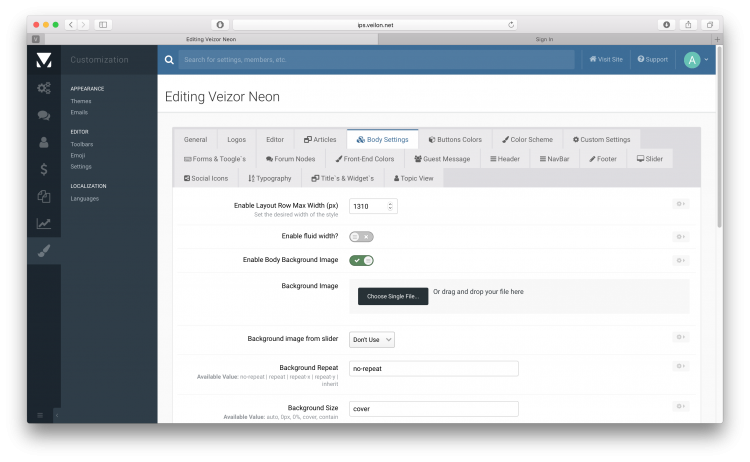Switch to the Logos tab
Screen dimensions: 750x462
(236, 140)
